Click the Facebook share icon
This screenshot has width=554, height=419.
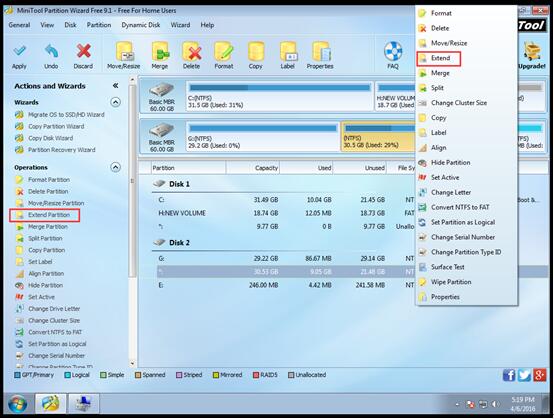coord(509,375)
